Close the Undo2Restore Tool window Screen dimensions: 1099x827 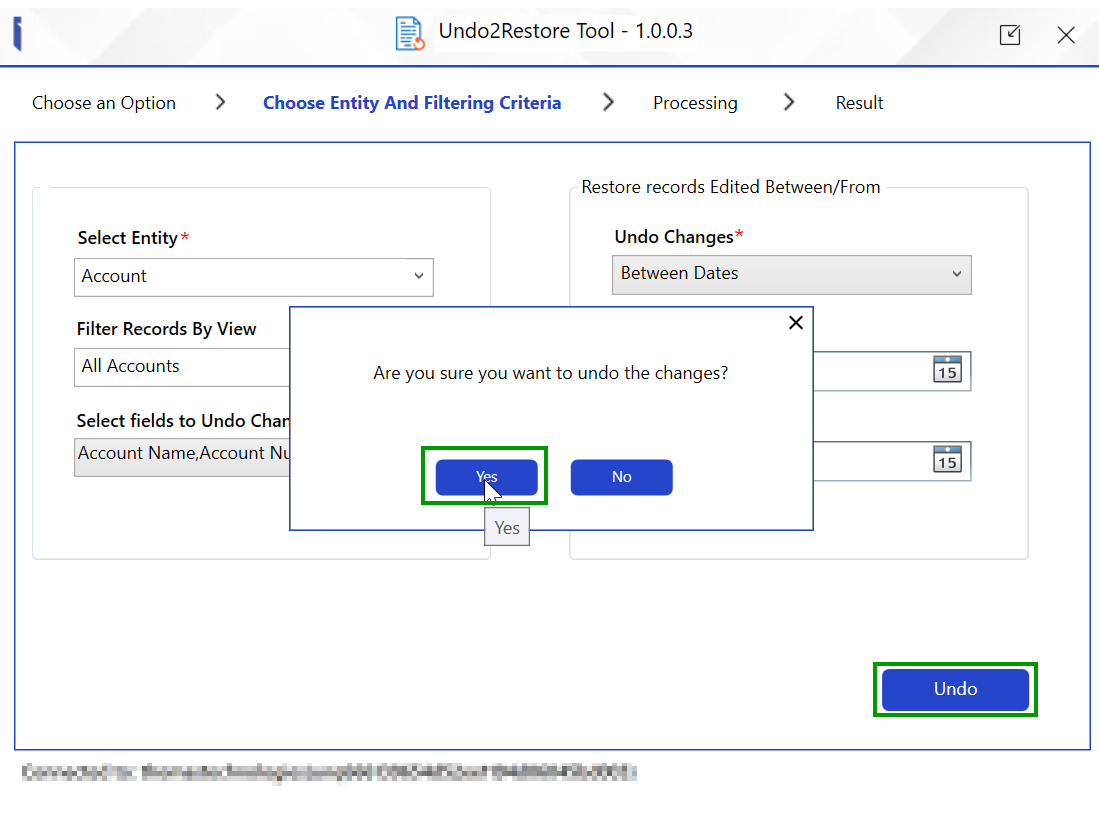(1066, 35)
